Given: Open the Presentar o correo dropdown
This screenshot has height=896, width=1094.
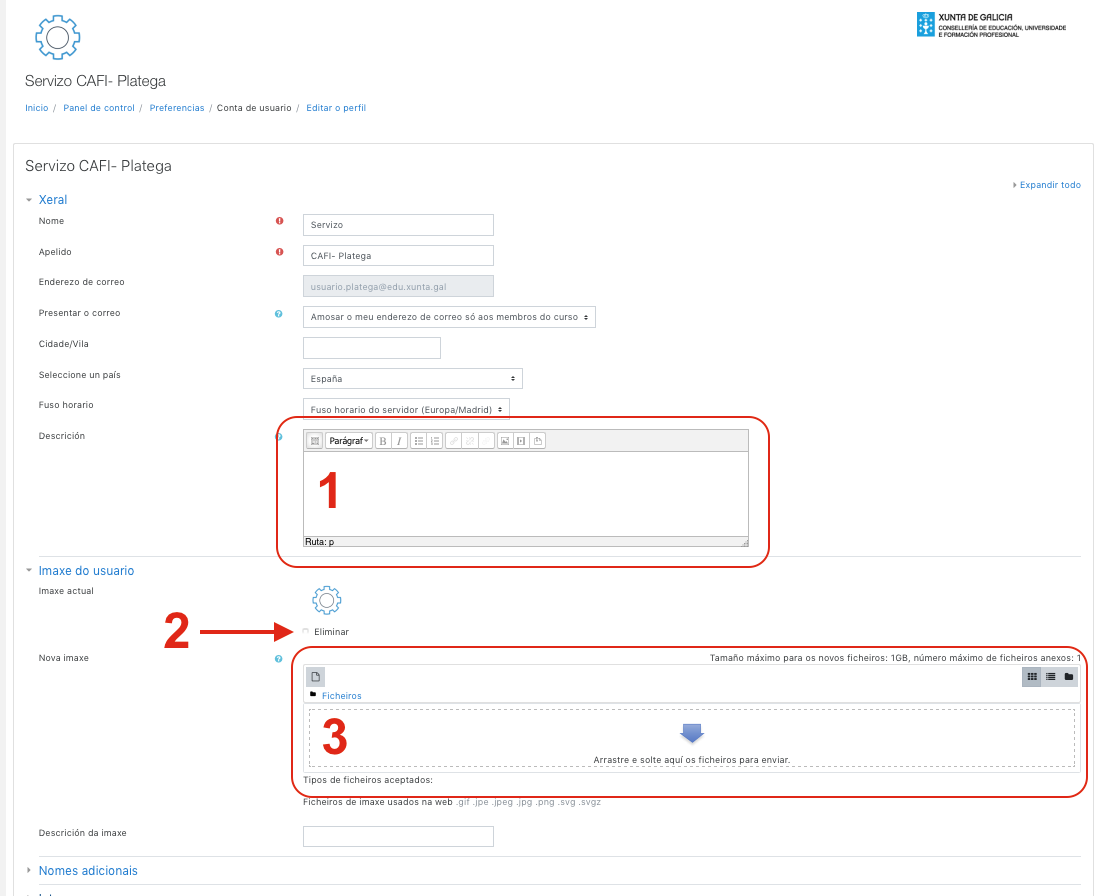Looking at the screenshot, I should pyautogui.click(x=449, y=317).
